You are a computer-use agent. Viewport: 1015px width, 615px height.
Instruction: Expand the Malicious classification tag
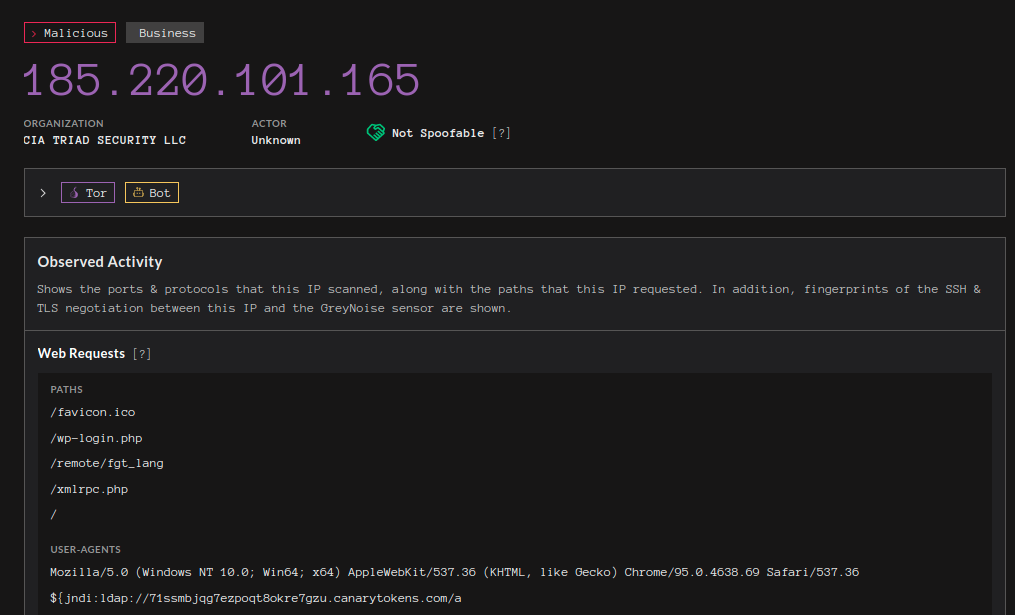point(70,33)
